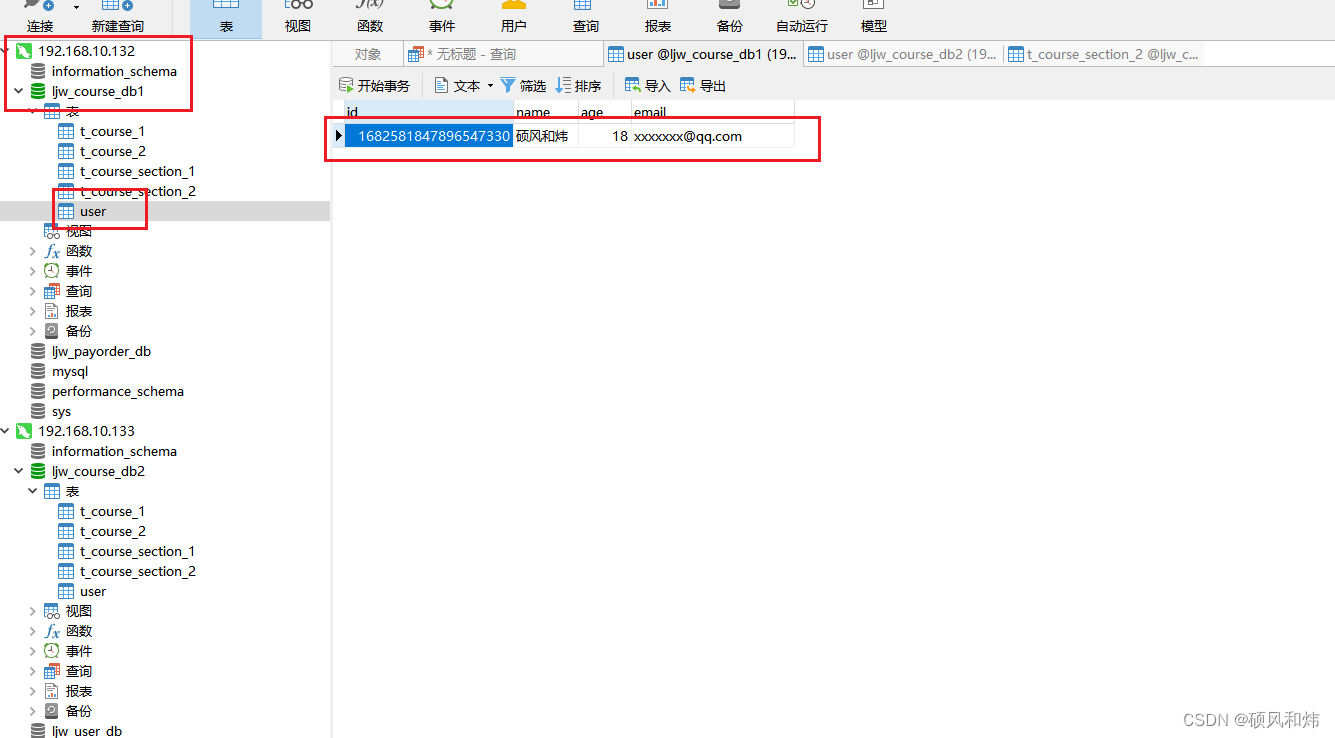
Task: Select t_course_section_1 table in ljw_course_db2
Action: pyautogui.click(x=137, y=551)
